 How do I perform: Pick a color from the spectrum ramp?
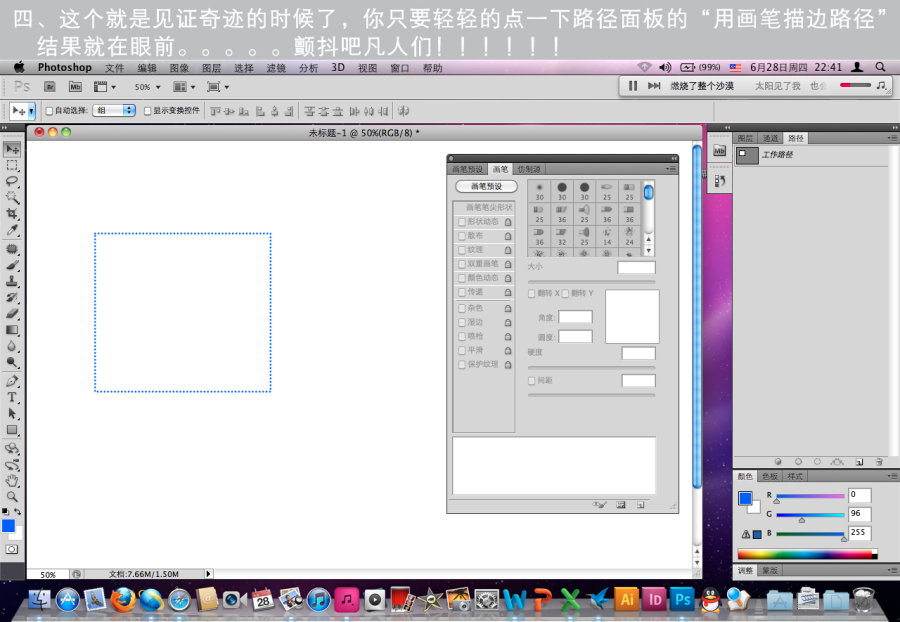pos(806,554)
